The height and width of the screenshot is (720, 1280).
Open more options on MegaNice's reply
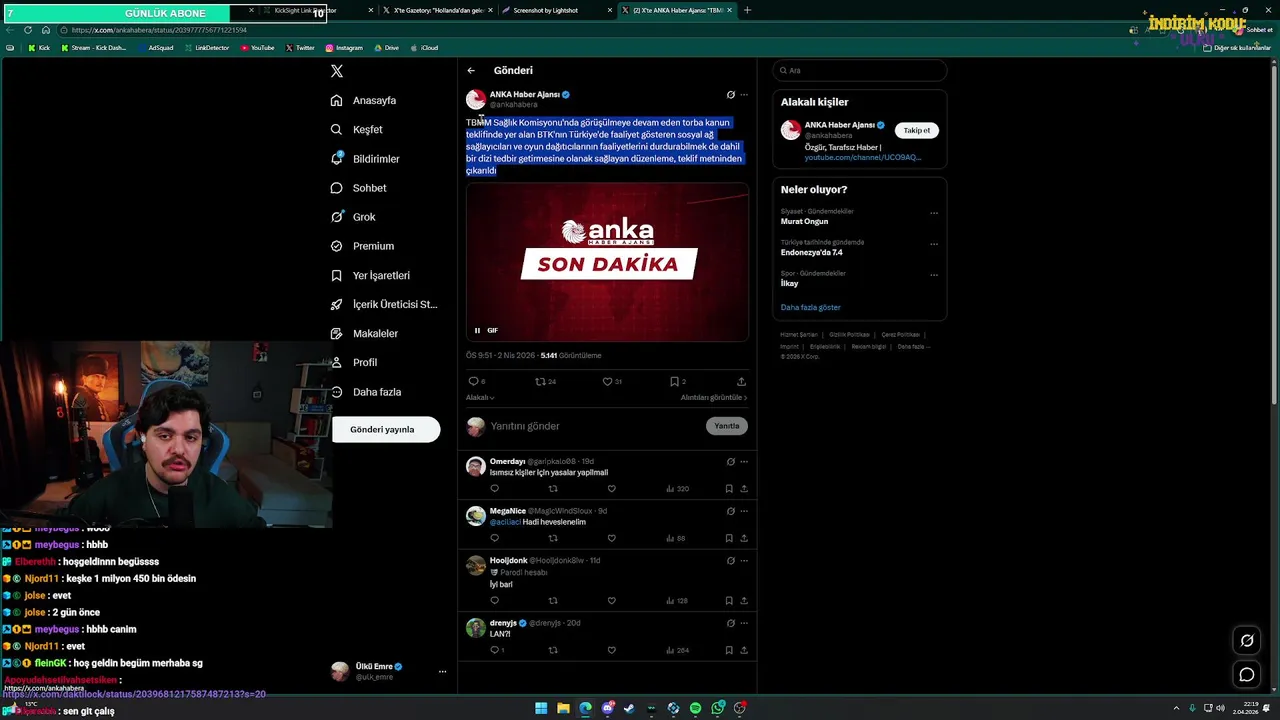pyautogui.click(x=743, y=511)
